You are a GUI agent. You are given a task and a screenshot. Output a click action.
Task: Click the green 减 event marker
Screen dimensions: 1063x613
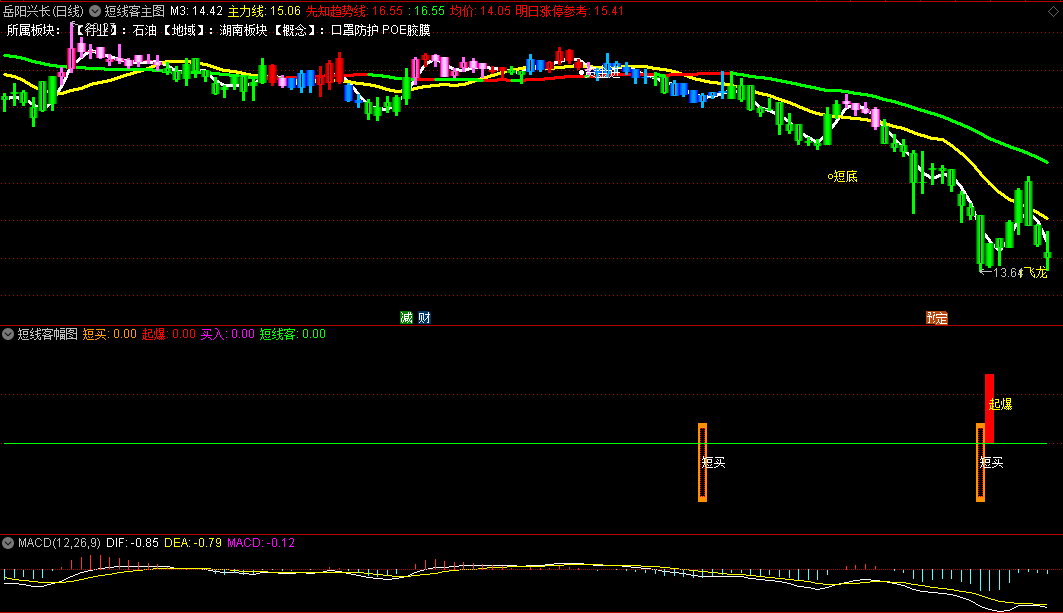(406, 317)
